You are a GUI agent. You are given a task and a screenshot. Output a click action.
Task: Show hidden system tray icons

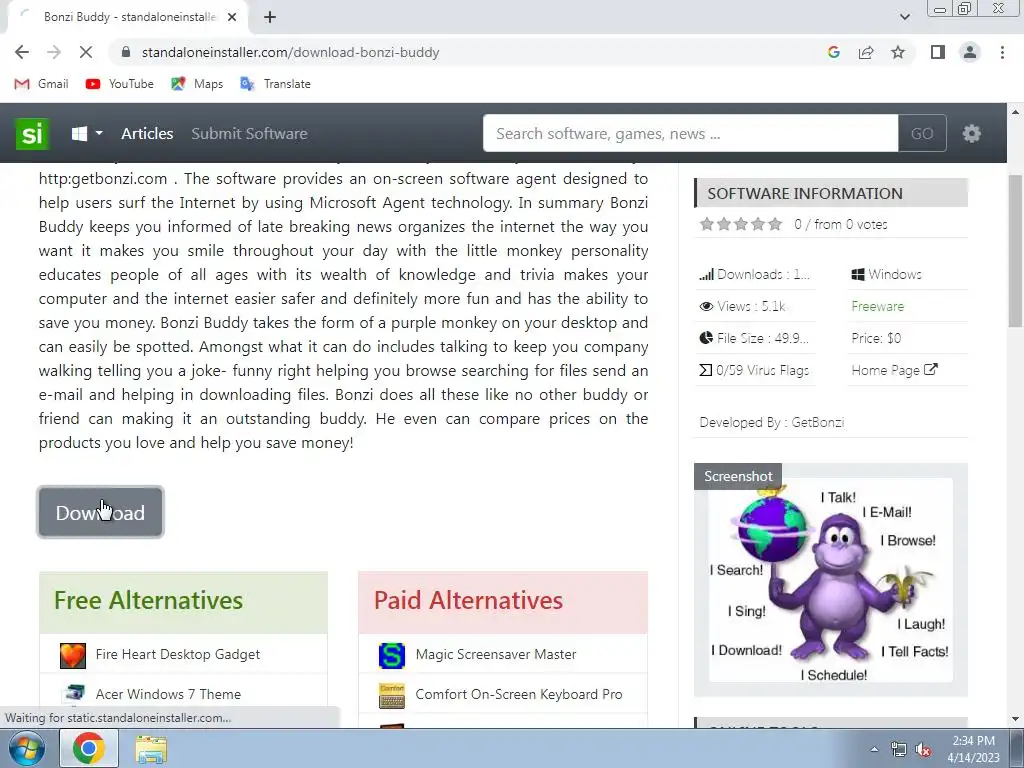click(x=874, y=749)
